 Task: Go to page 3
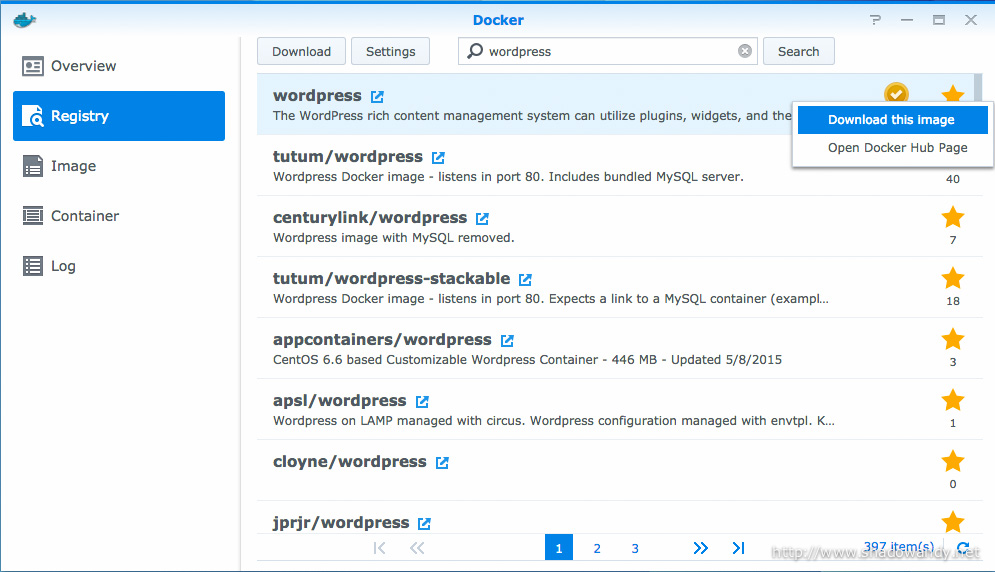[x=635, y=548]
